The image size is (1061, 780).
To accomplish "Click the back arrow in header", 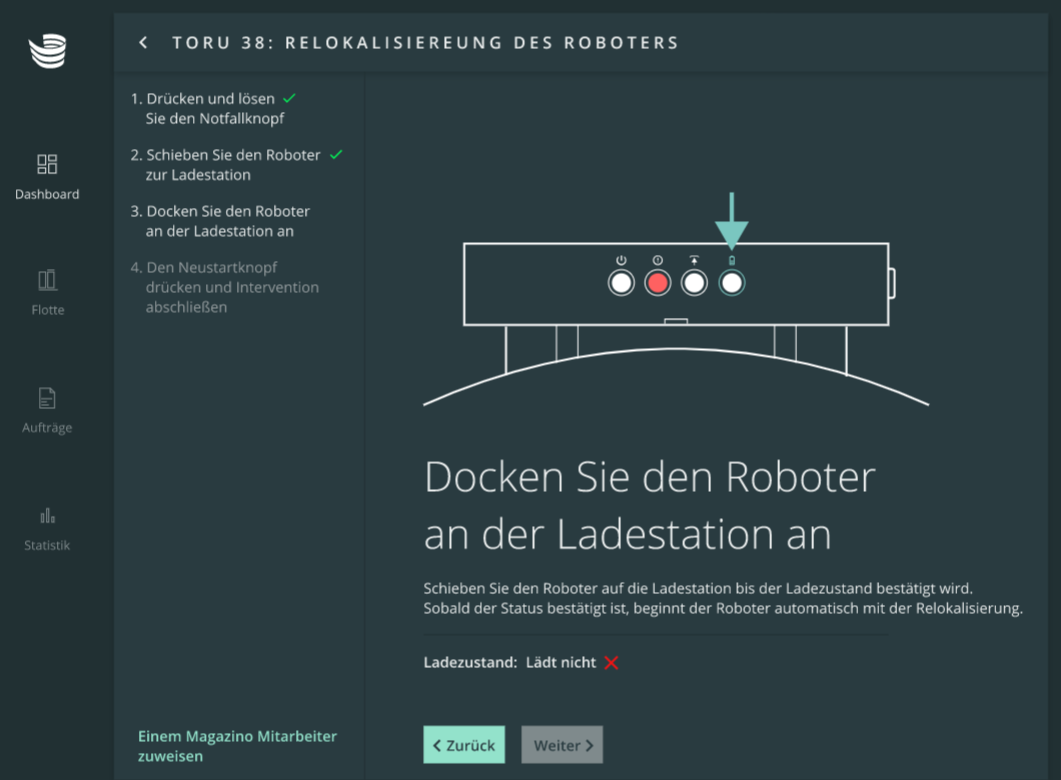I will click(144, 43).
